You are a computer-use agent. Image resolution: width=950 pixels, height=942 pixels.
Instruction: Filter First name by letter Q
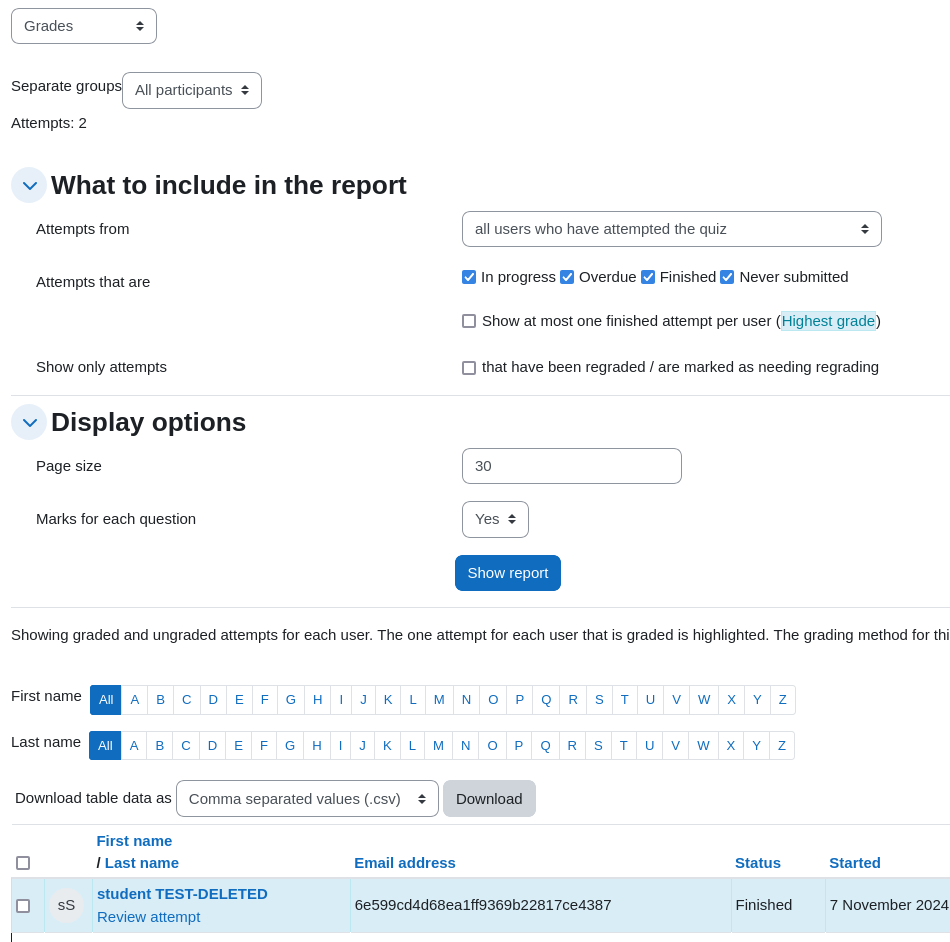point(546,700)
